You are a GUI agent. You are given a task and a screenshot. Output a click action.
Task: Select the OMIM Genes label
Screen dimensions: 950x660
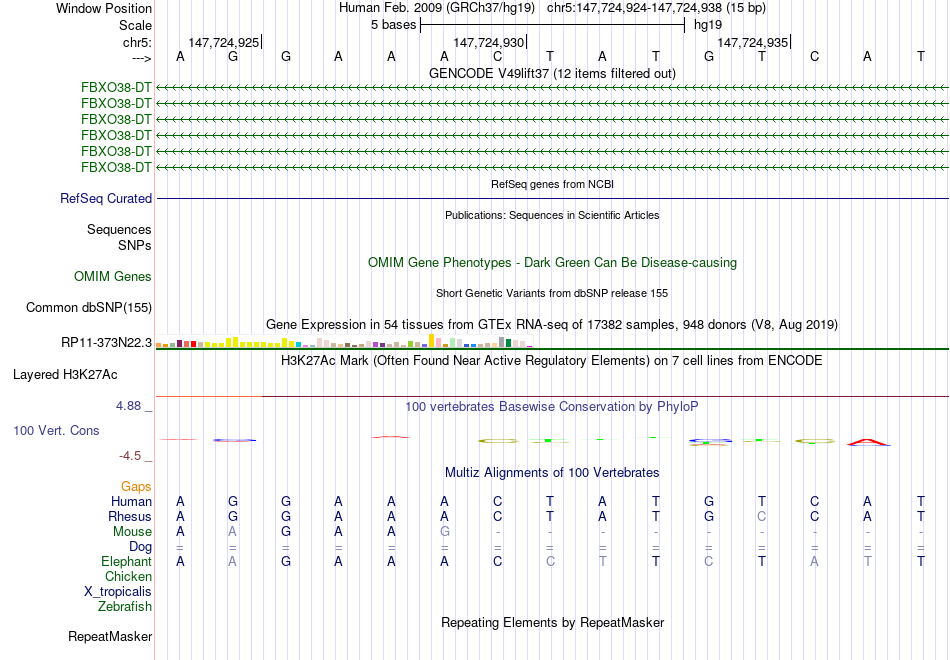click(x=113, y=276)
